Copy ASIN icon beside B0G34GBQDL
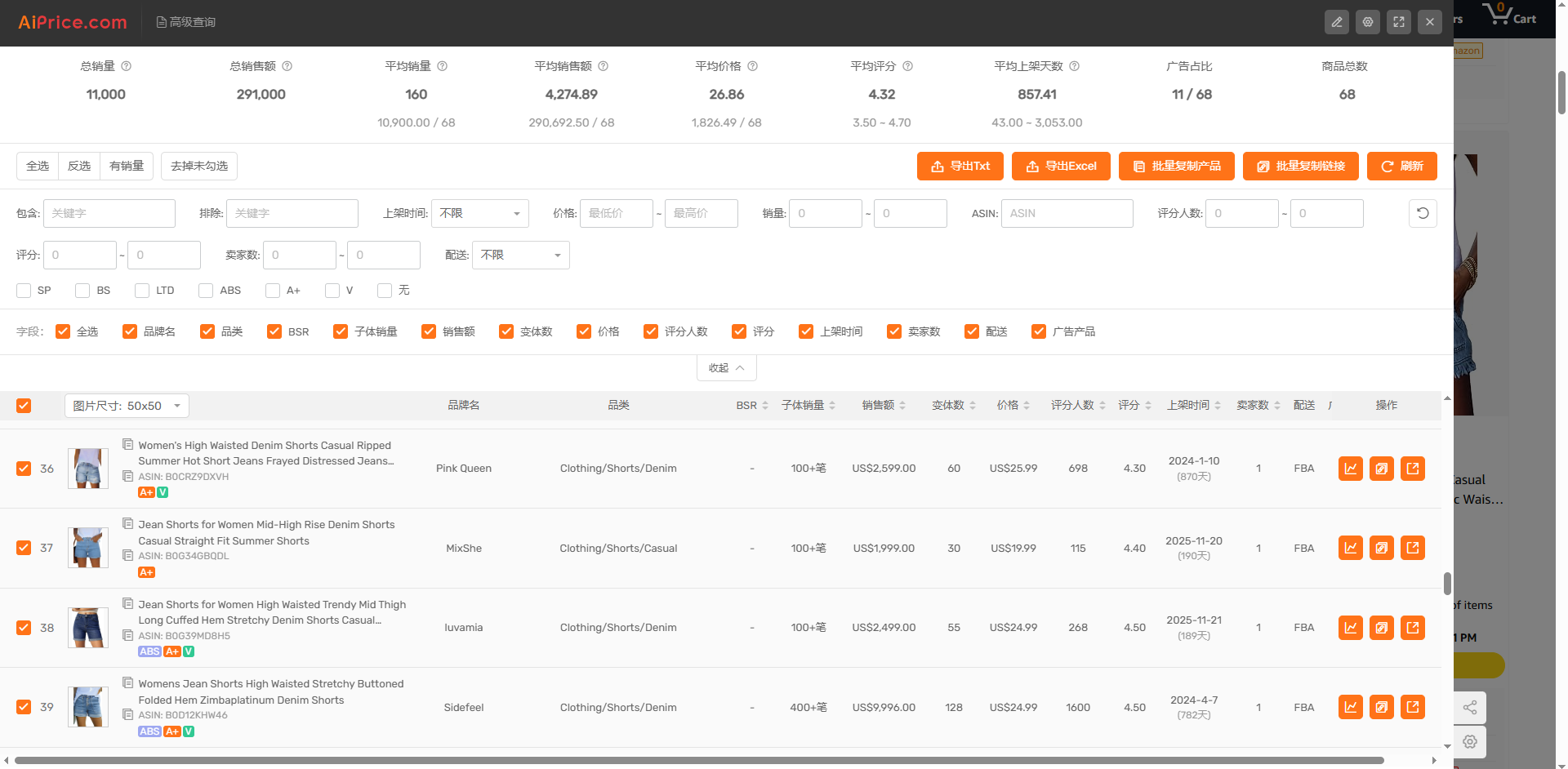 coord(128,555)
